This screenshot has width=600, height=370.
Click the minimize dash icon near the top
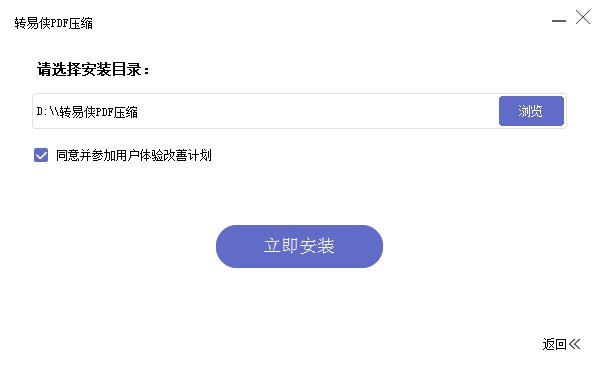[559, 21]
